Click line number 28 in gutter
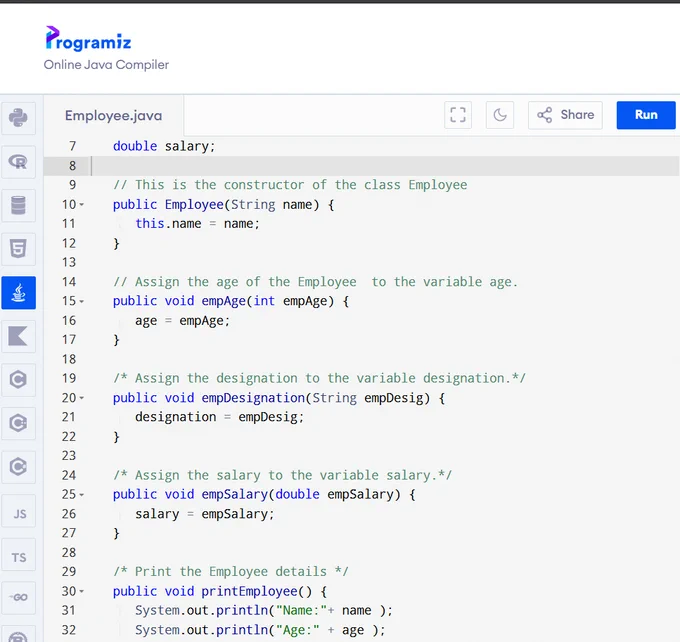 [69, 553]
